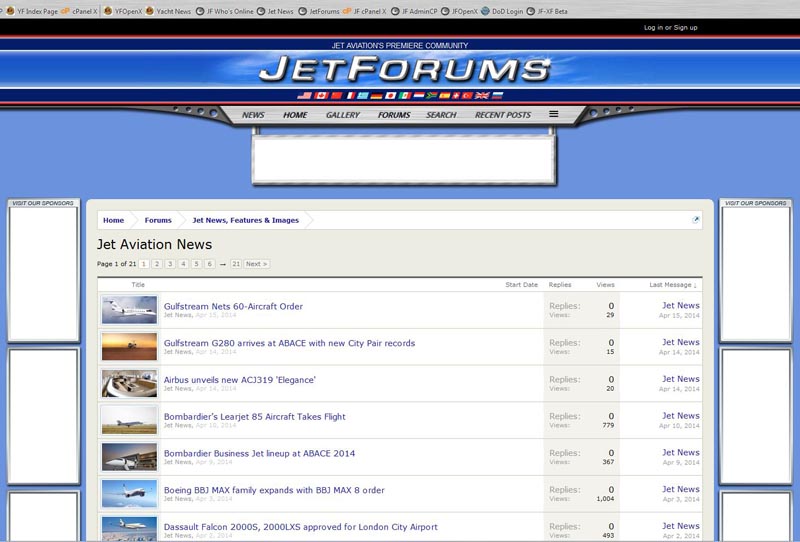Viewport: 800px width, 542px height.
Task: Go to page 4 of threads
Action: 183,264
